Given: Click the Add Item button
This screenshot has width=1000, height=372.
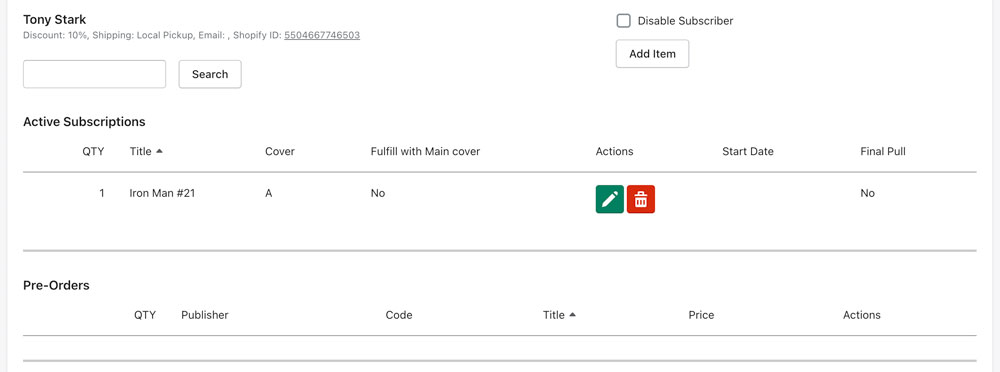Looking at the screenshot, I should [x=652, y=54].
